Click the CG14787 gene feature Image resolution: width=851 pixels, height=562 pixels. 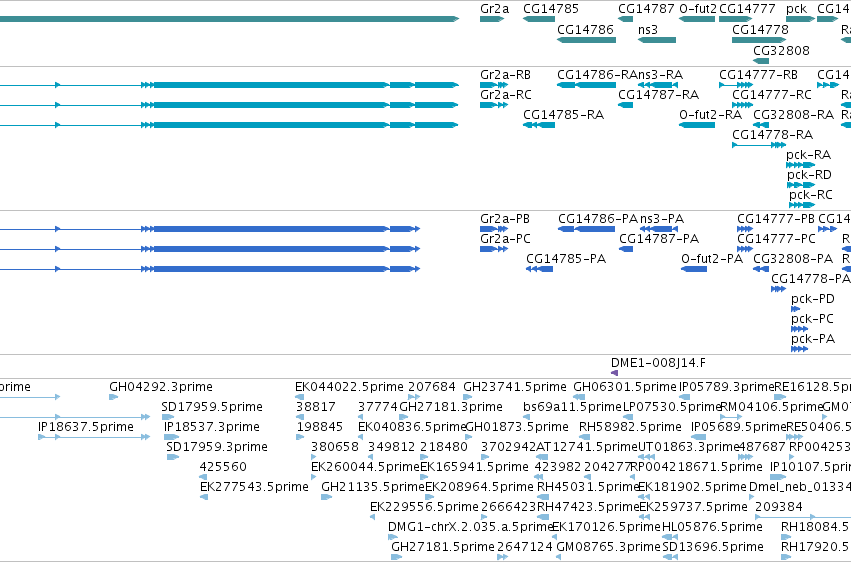(626, 19)
